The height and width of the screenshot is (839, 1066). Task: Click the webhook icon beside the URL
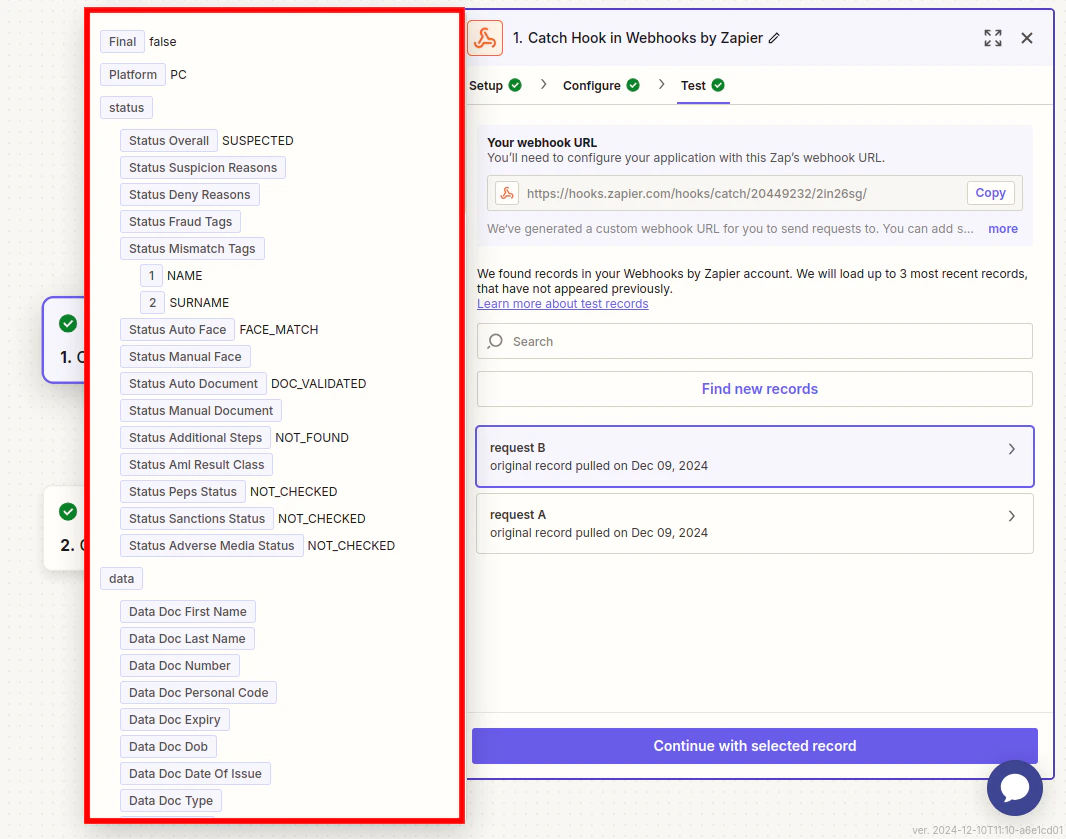pyautogui.click(x=506, y=192)
